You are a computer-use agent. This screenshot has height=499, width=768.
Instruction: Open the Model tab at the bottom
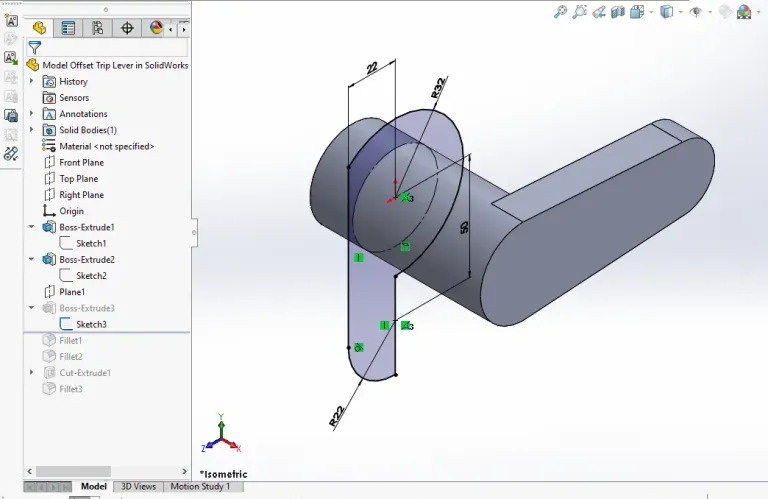(x=94, y=486)
